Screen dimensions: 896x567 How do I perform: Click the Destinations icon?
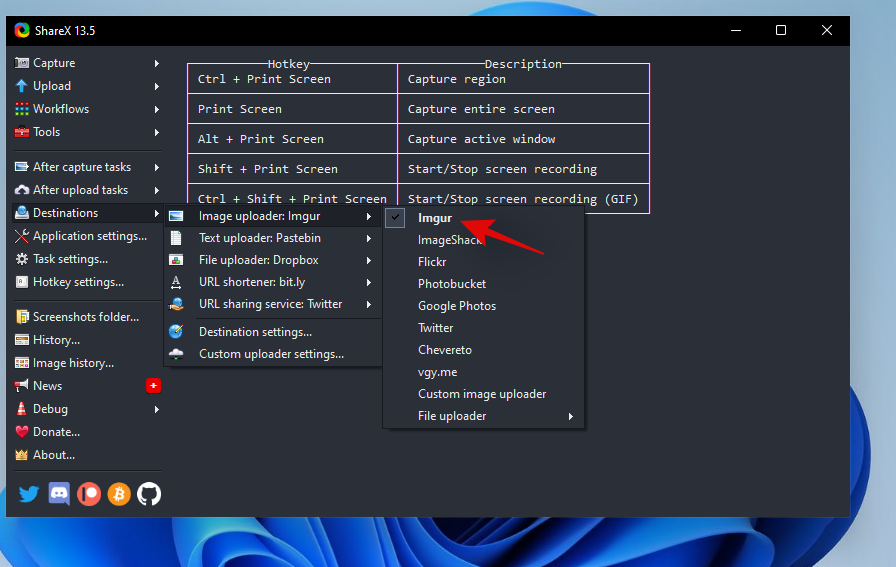pyautogui.click(x=22, y=213)
